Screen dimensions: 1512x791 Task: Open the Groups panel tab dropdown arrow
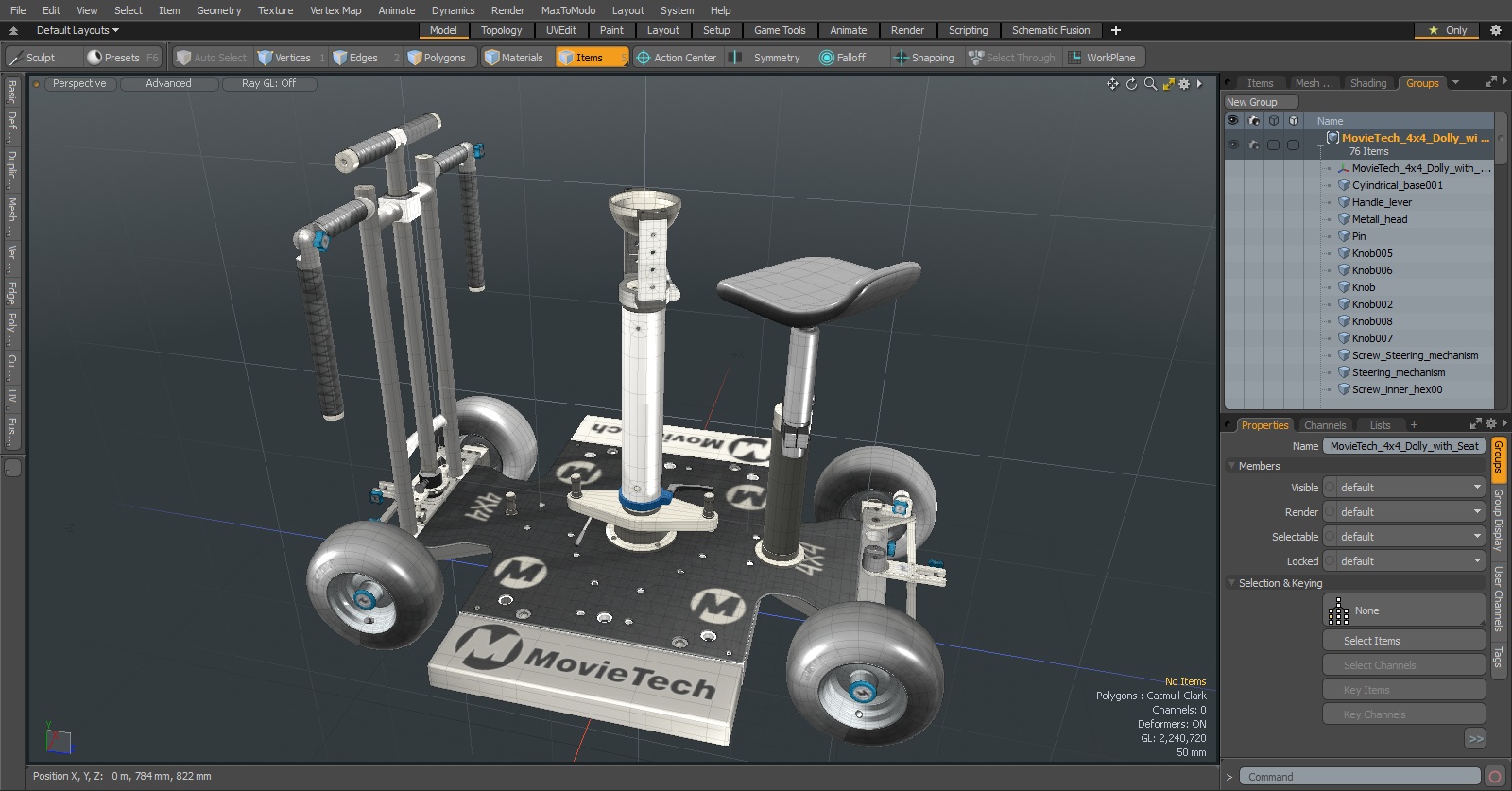[x=1455, y=83]
